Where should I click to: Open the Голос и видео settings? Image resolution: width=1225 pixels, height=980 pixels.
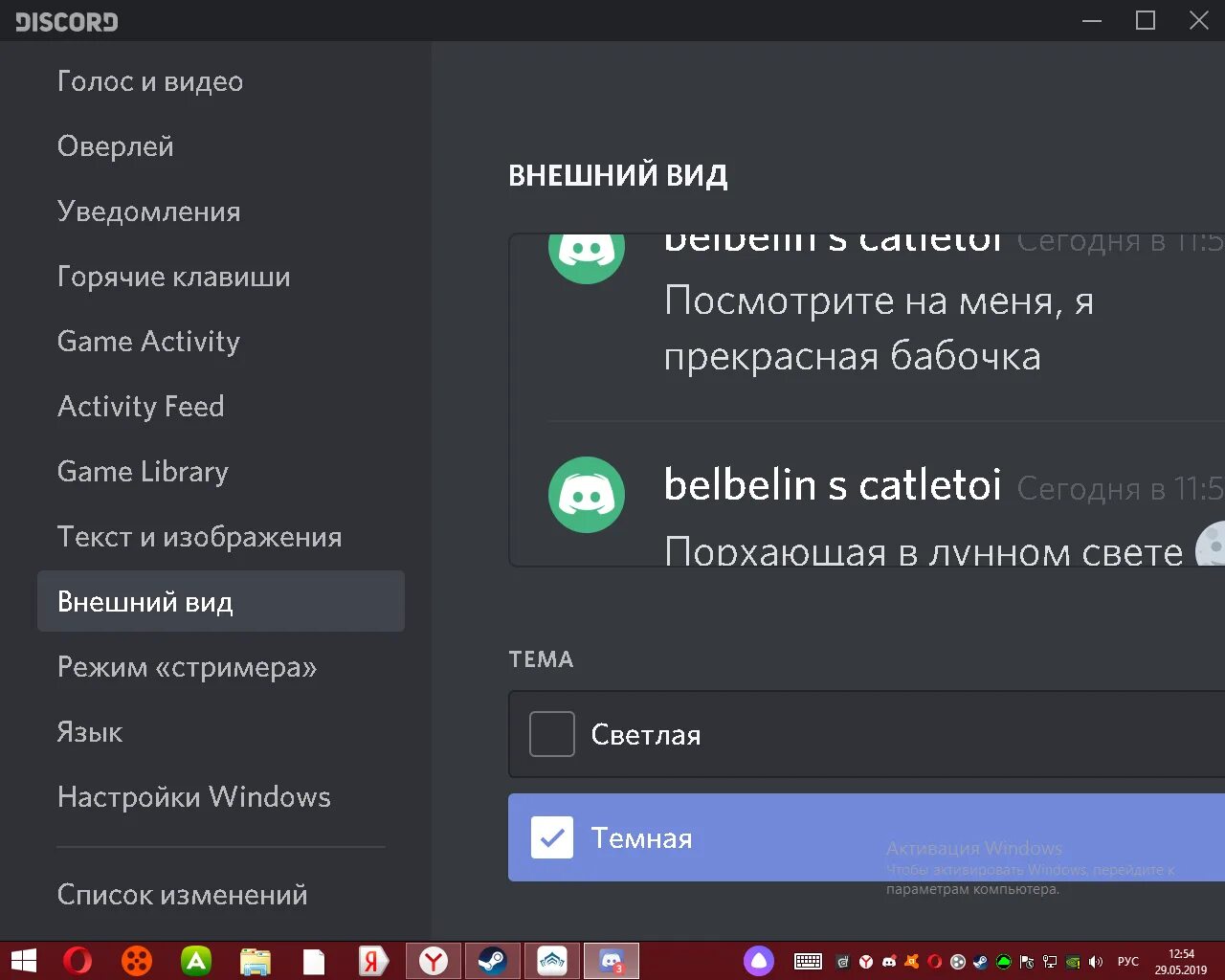click(x=150, y=81)
